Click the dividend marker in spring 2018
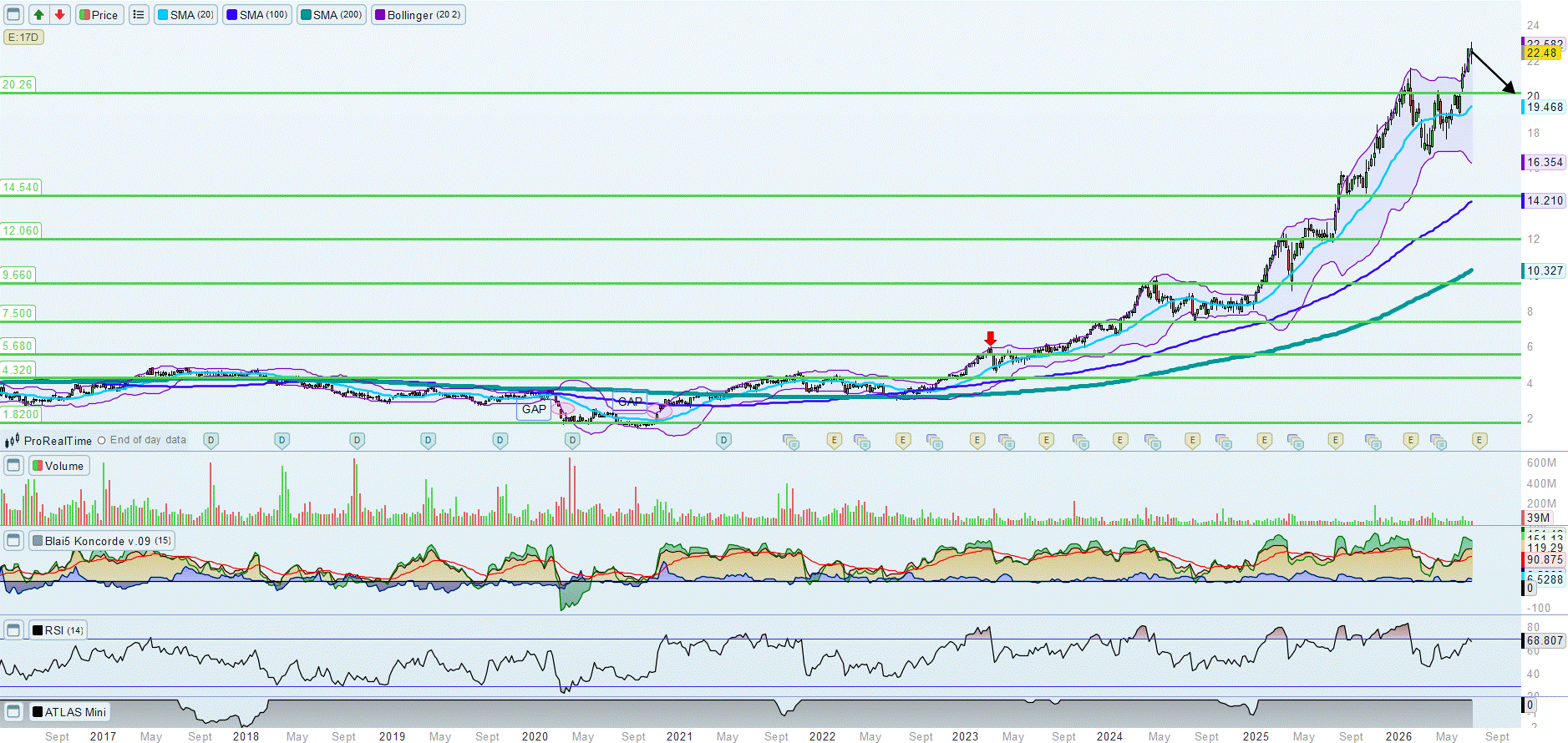The image size is (1568, 743). click(282, 440)
